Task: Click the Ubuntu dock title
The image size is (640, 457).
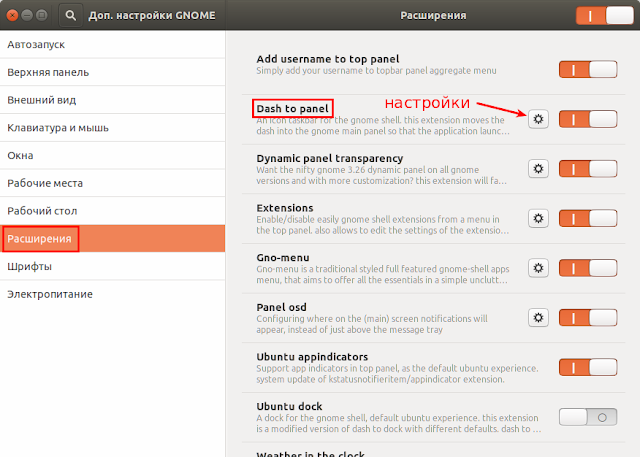Action: (289, 406)
